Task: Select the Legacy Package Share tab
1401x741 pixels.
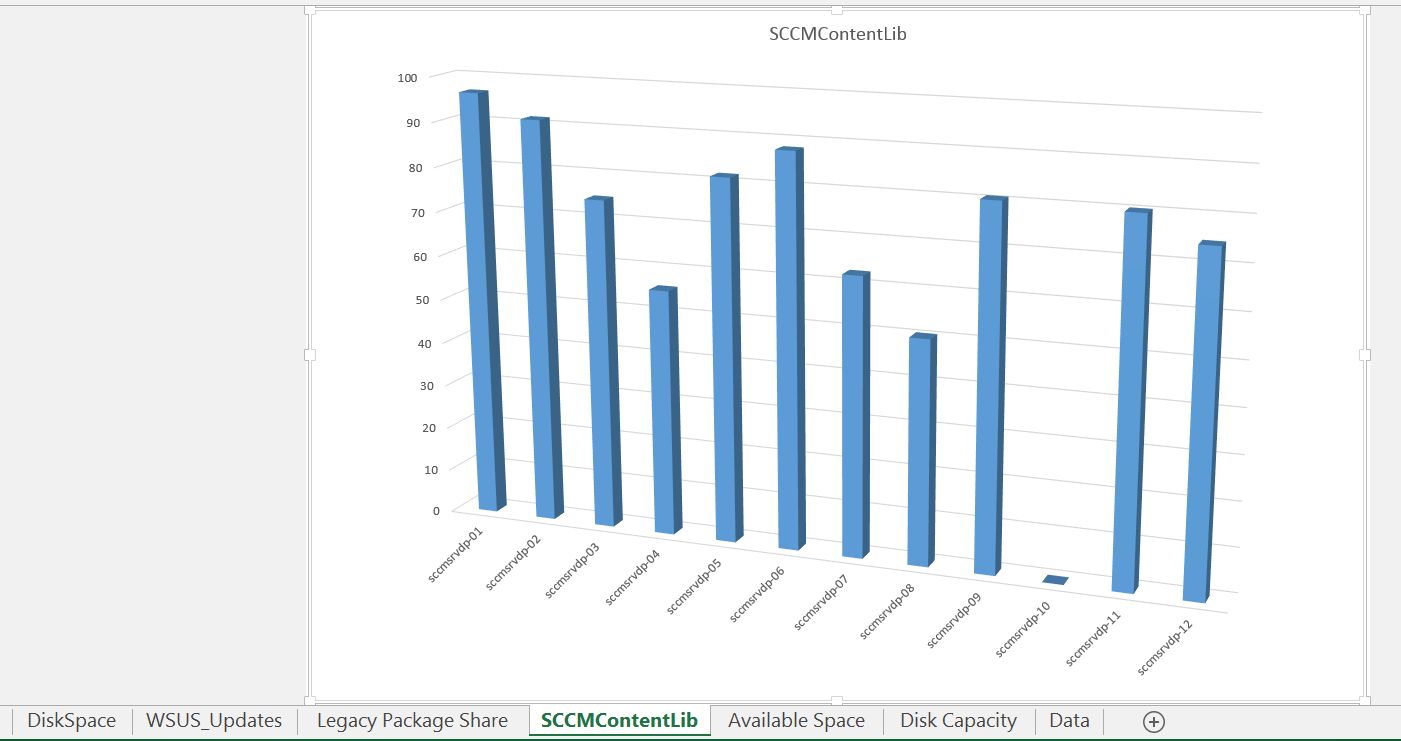Action: point(412,721)
